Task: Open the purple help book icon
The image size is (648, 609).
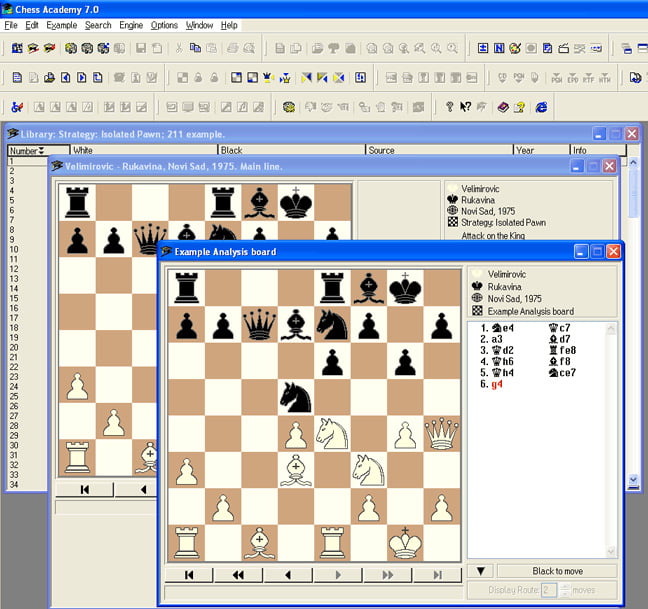Action: (503, 107)
